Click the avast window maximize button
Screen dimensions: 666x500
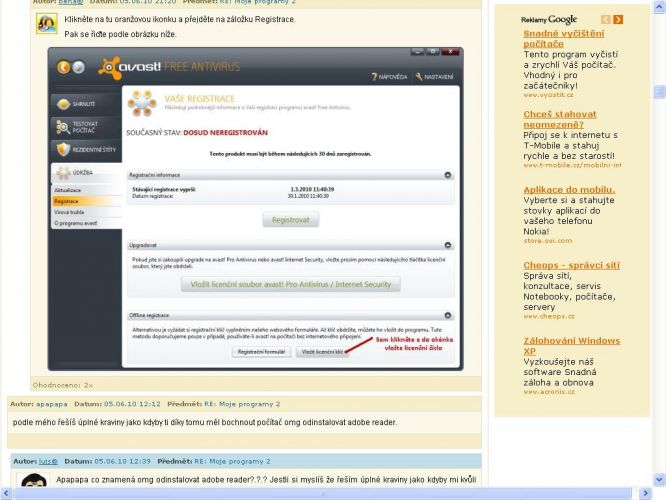tap(432, 52)
